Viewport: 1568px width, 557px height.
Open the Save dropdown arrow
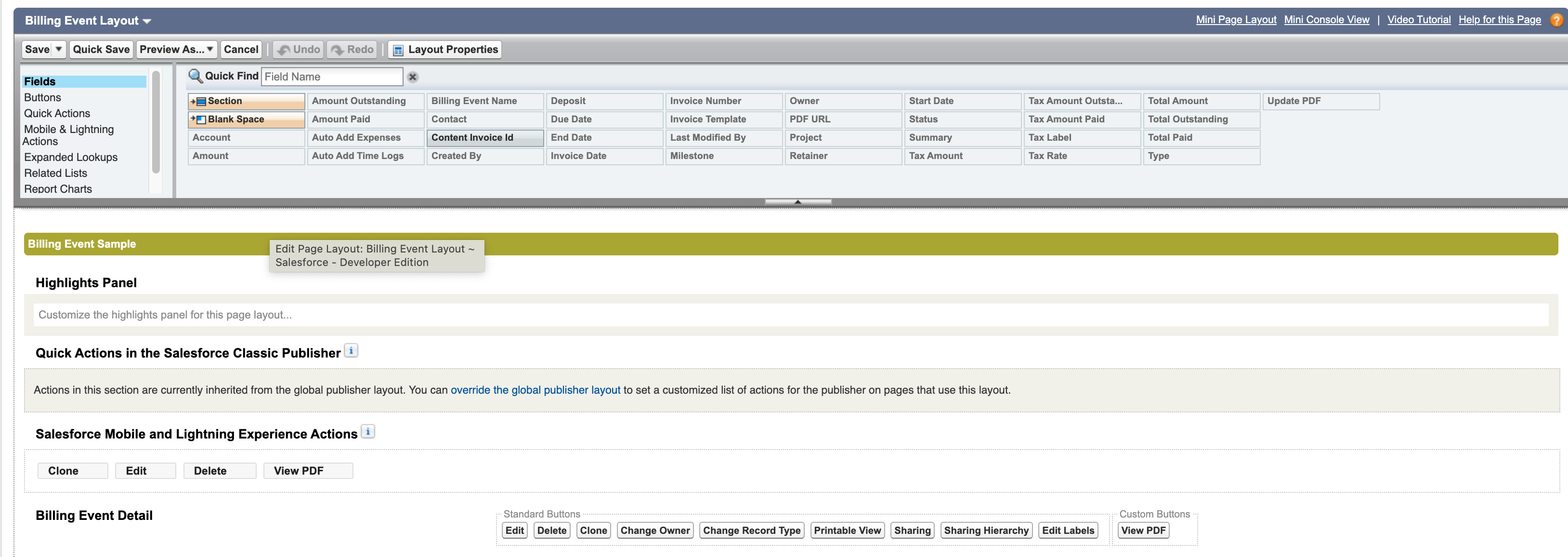(59, 49)
